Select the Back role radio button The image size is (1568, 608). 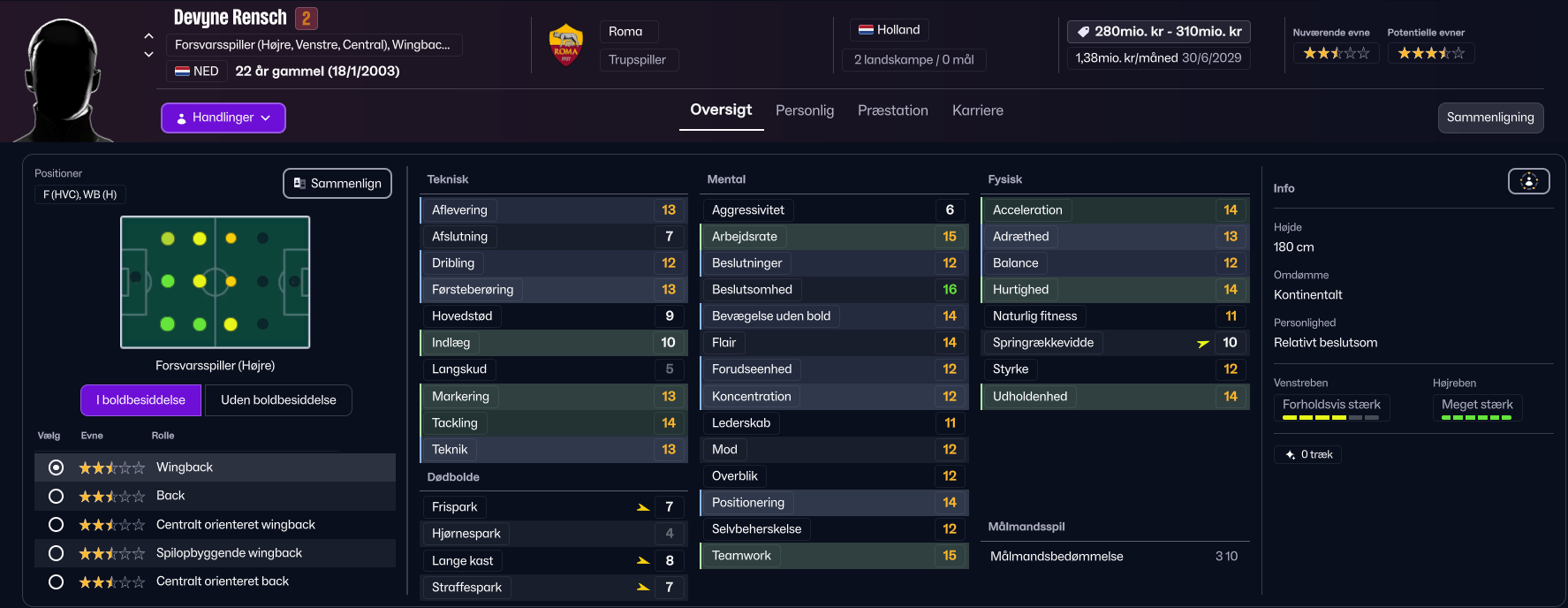coord(56,496)
